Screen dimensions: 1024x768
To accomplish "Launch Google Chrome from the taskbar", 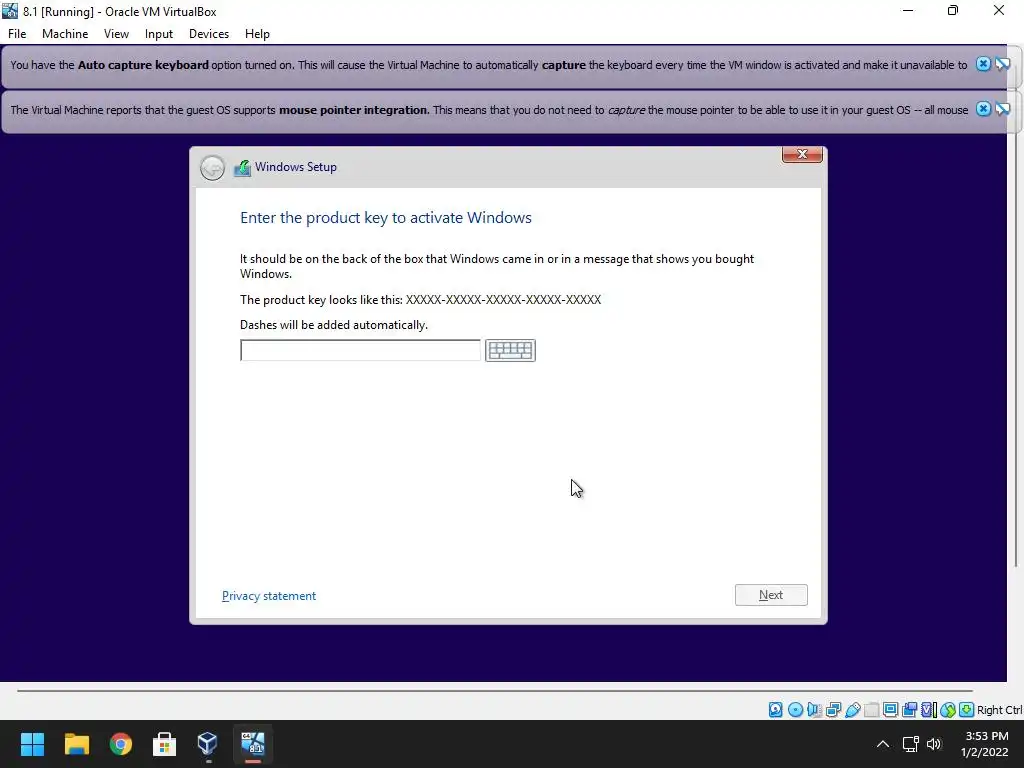I will click(x=120, y=744).
